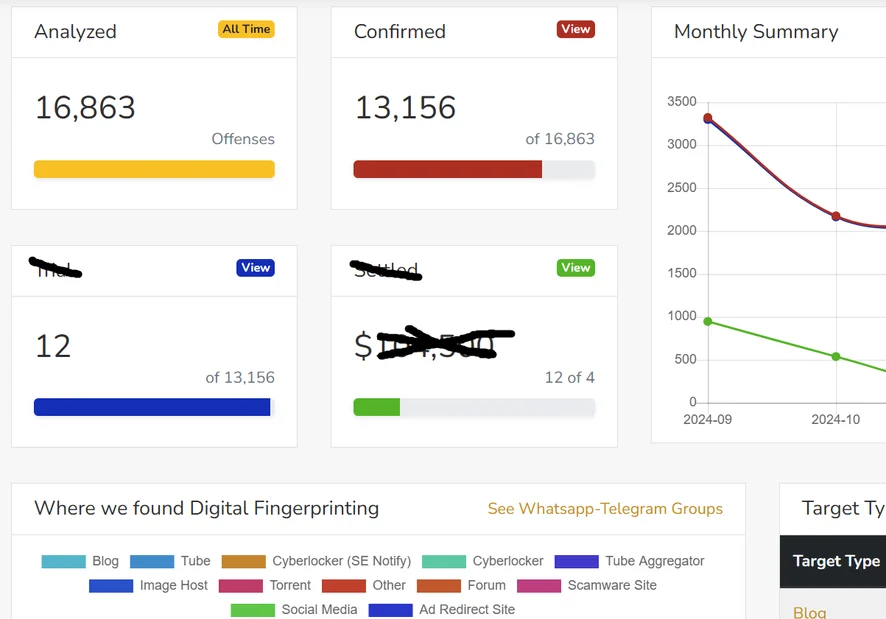The image size is (886, 619).
Task: Toggle the Blog legend entry in chart
Action: pos(80,561)
